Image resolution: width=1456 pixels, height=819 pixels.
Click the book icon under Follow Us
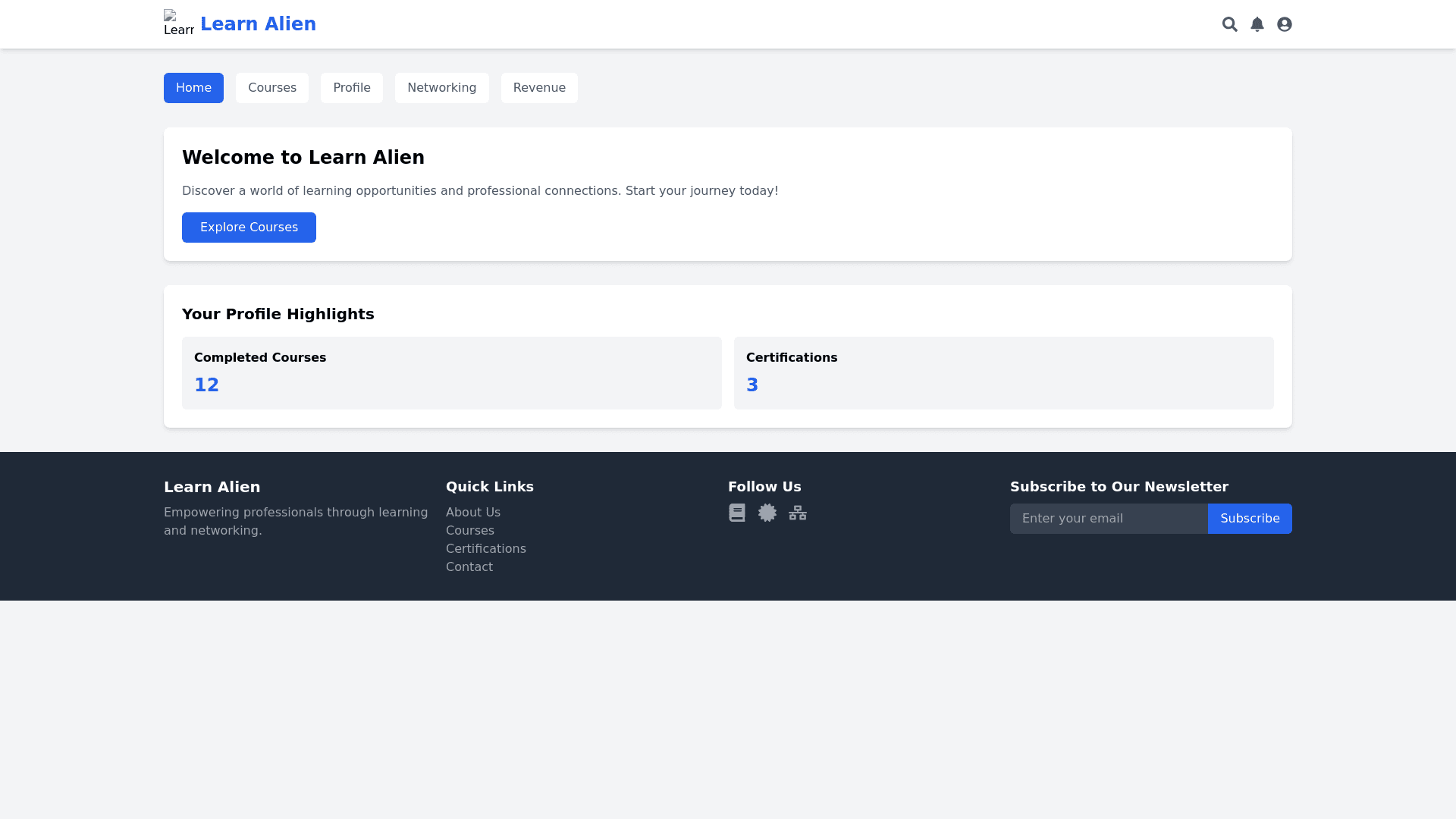(736, 513)
